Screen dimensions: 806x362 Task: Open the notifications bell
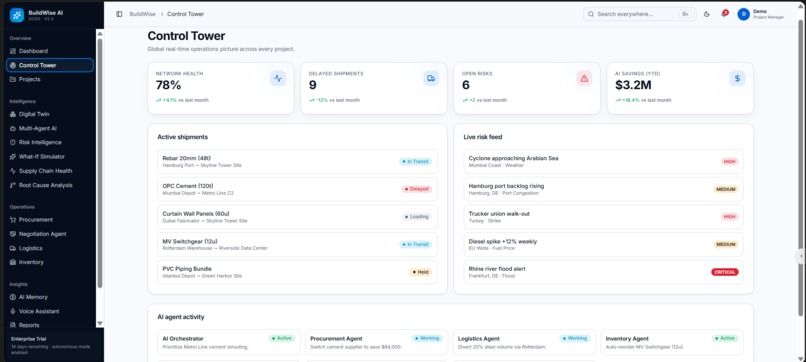724,14
